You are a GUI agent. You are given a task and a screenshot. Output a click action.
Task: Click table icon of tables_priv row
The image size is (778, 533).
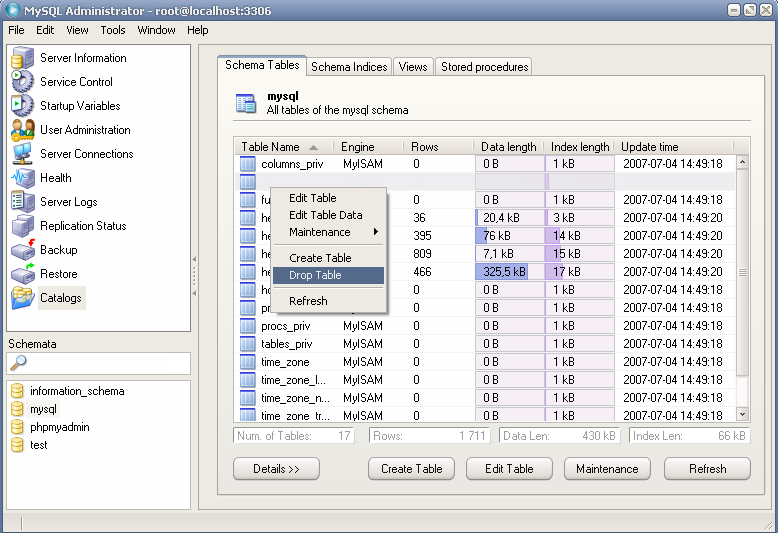click(248, 344)
